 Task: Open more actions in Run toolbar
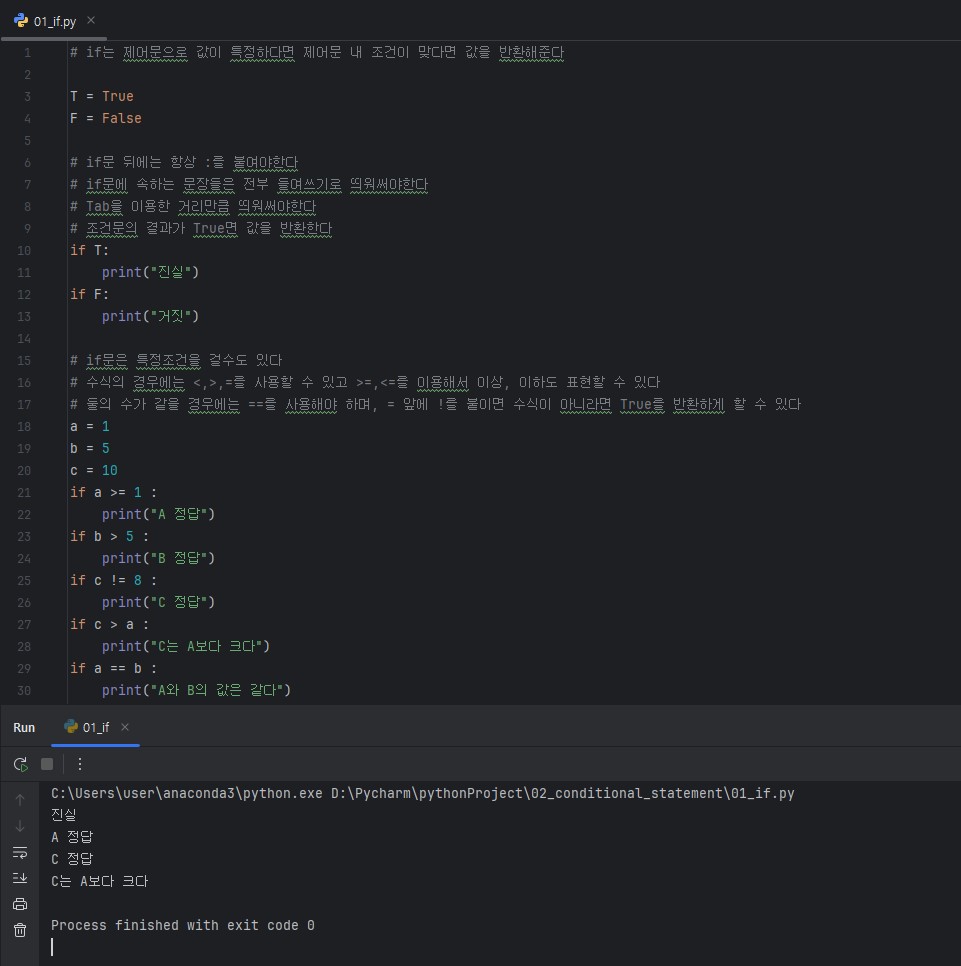tap(80, 765)
